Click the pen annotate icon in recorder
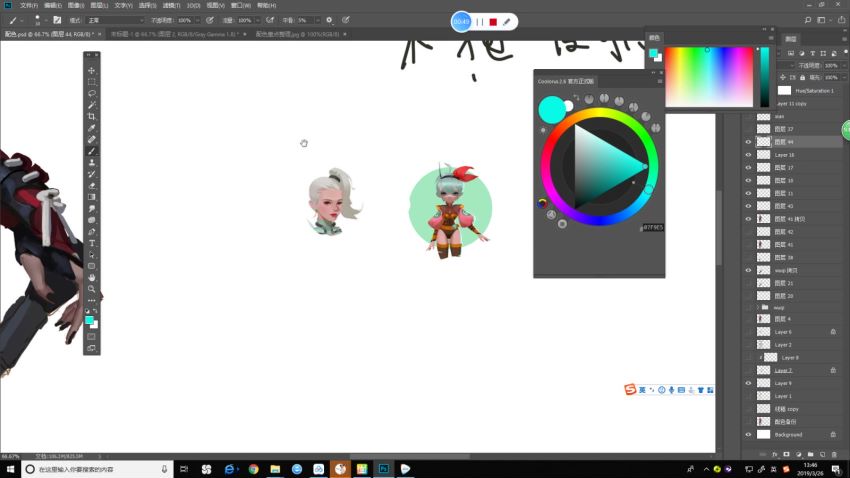Viewport: 850px width, 478px height. coord(506,22)
